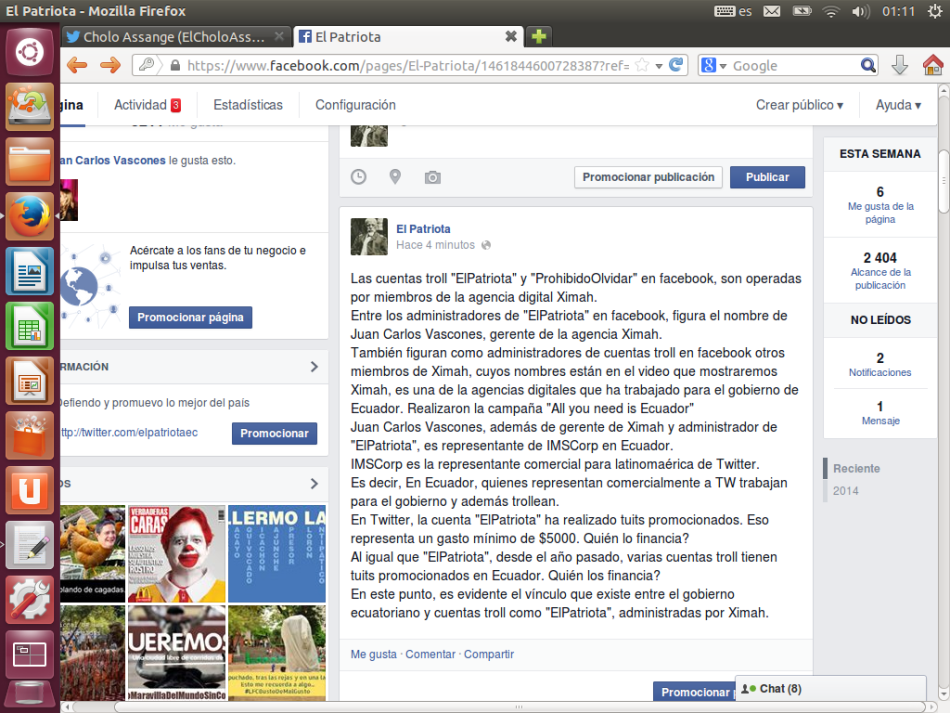Click the Promocionar página button

coord(190,317)
